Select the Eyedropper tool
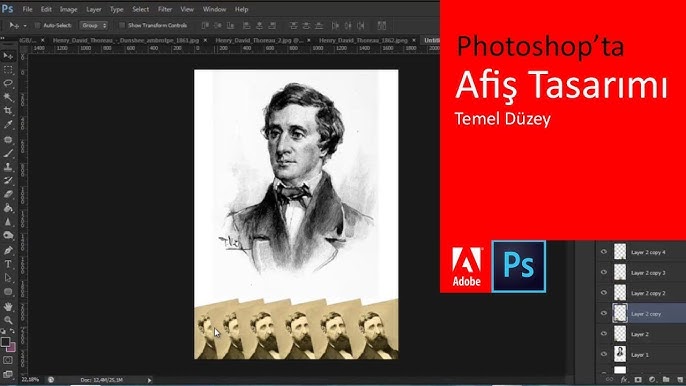686x386 pixels. tap(8, 125)
